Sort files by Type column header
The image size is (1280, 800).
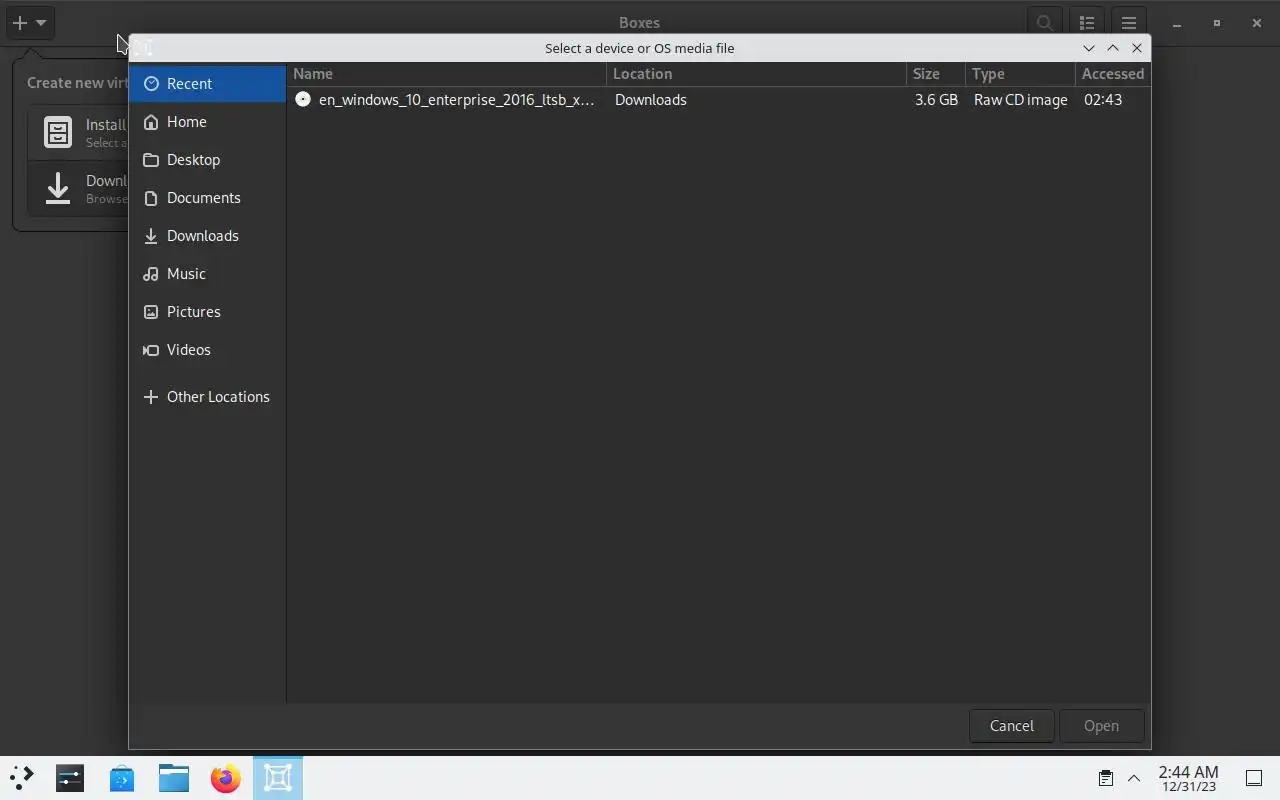[1020, 74]
